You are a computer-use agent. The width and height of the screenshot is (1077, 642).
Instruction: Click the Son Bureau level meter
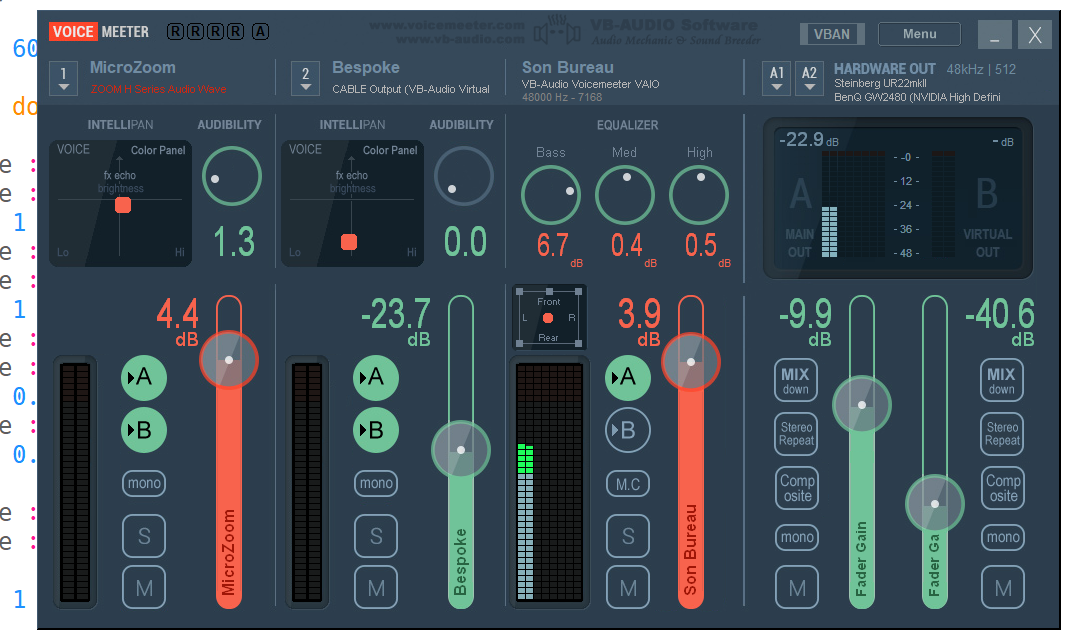pos(549,482)
